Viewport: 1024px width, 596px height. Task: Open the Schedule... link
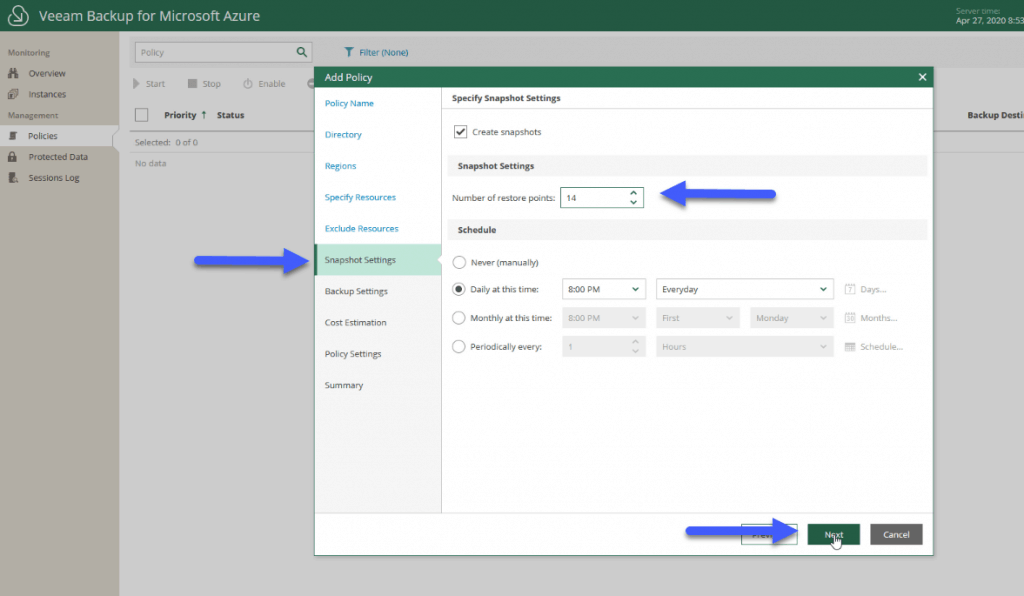click(x=881, y=347)
